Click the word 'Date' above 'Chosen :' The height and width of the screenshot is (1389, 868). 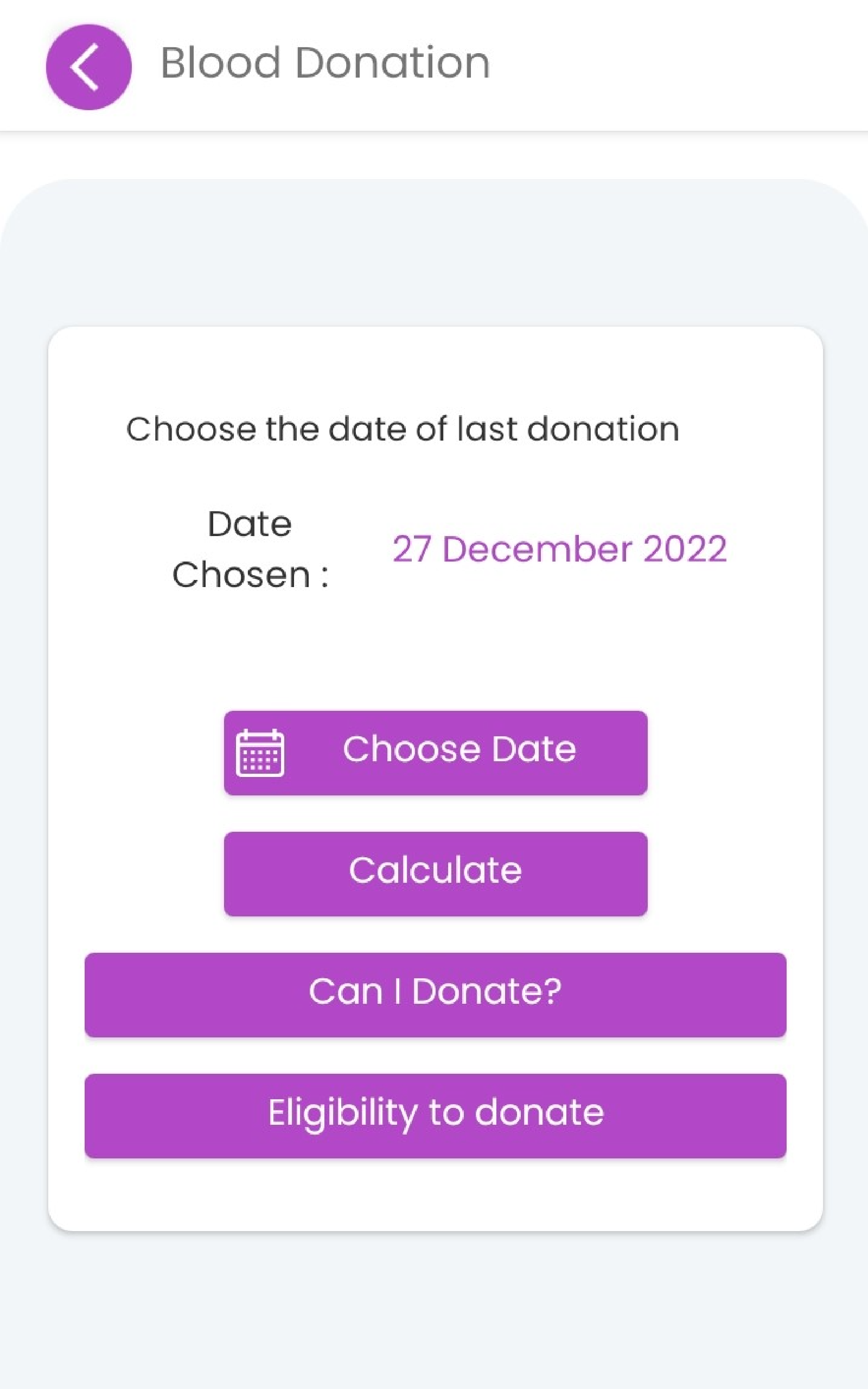click(249, 524)
